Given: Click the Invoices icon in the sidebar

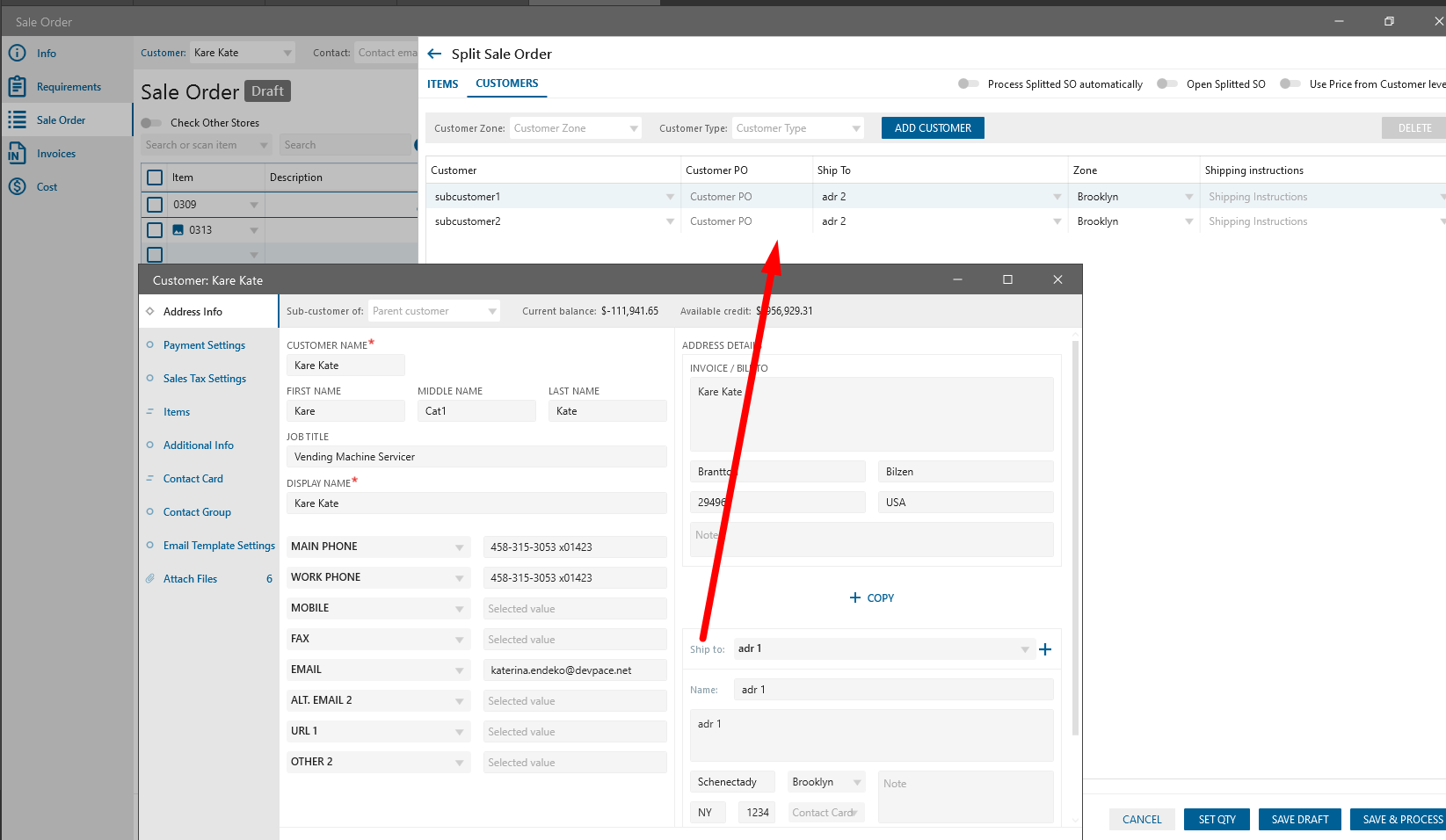Looking at the screenshot, I should (17, 154).
